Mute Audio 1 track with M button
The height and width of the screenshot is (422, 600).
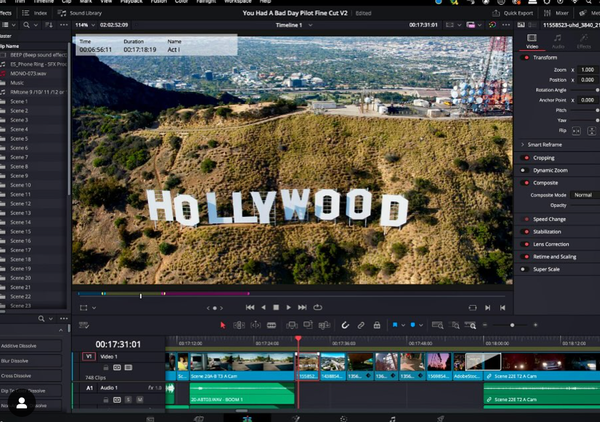(140, 399)
